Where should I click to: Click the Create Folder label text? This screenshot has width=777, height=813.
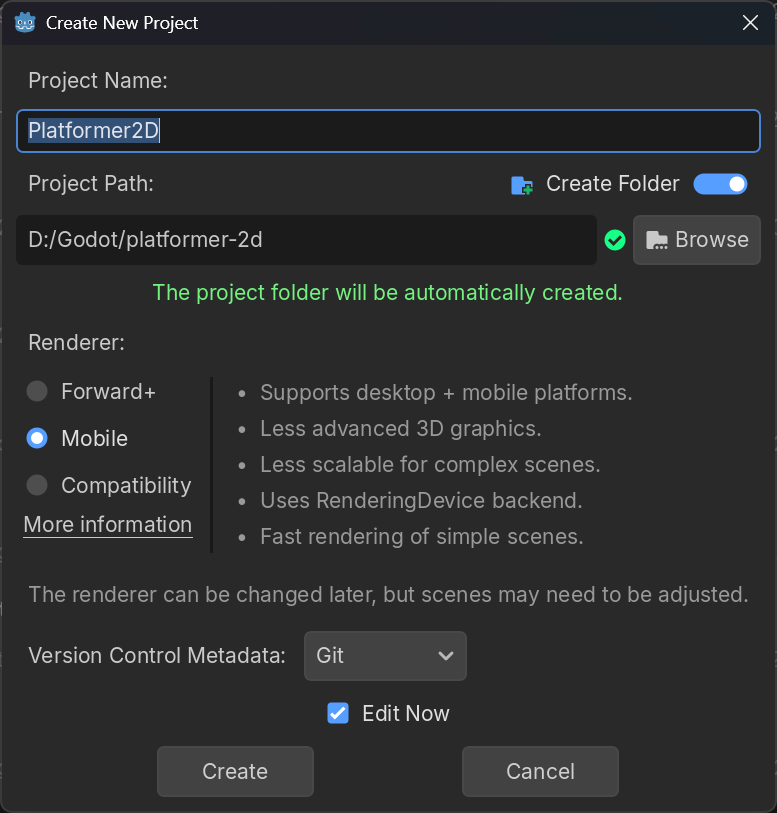point(613,184)
